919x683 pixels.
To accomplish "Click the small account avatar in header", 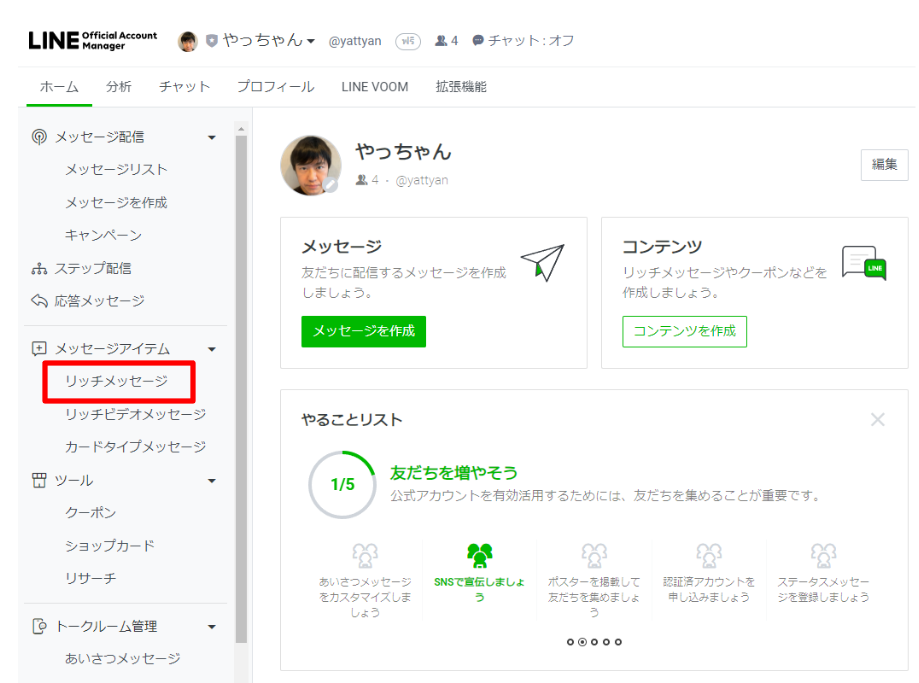I will click(x=188, y=41).
